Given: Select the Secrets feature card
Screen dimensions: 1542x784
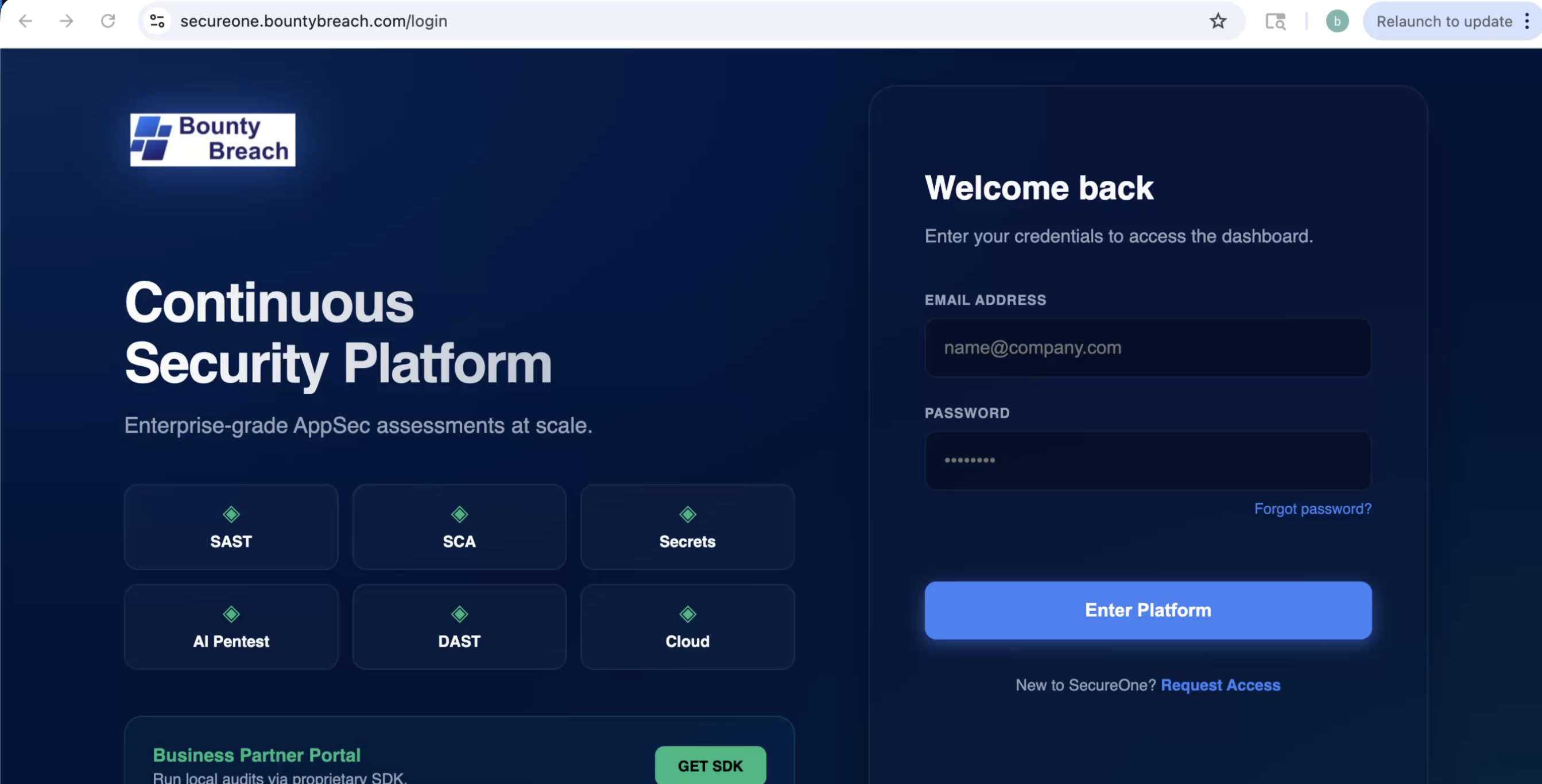Looking at the screenshot, I should (x=687, y=527).
